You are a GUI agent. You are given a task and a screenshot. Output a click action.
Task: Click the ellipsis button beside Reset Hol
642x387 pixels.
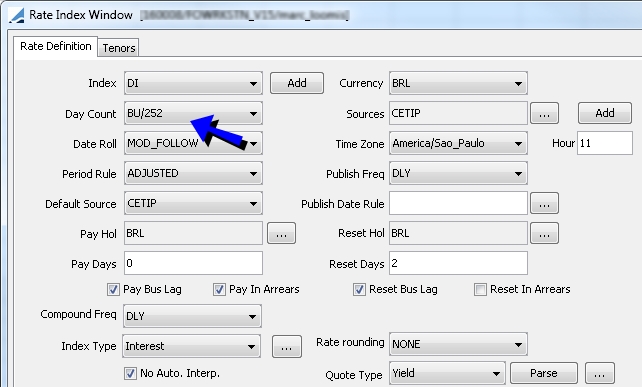(544, 233)
